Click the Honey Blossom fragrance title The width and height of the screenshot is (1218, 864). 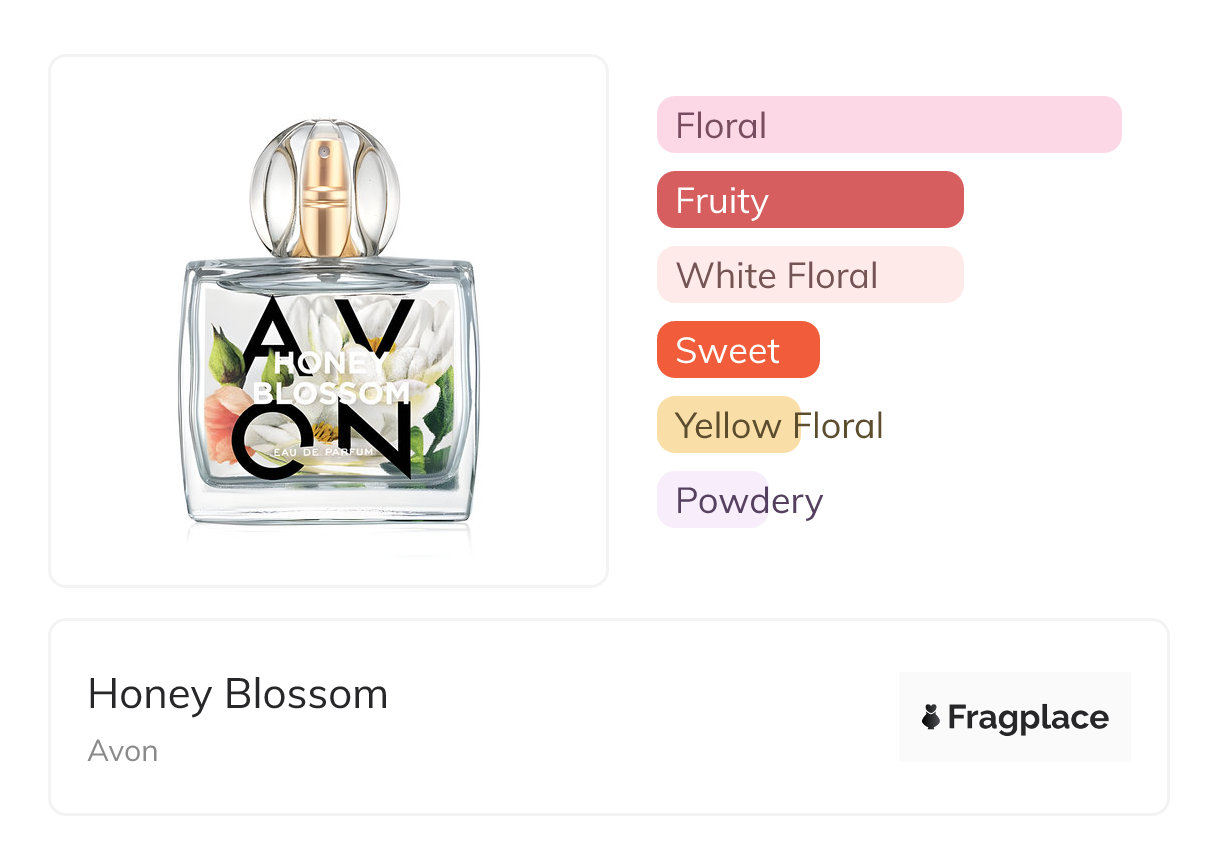pyautogui.click(x=237, y=694)
